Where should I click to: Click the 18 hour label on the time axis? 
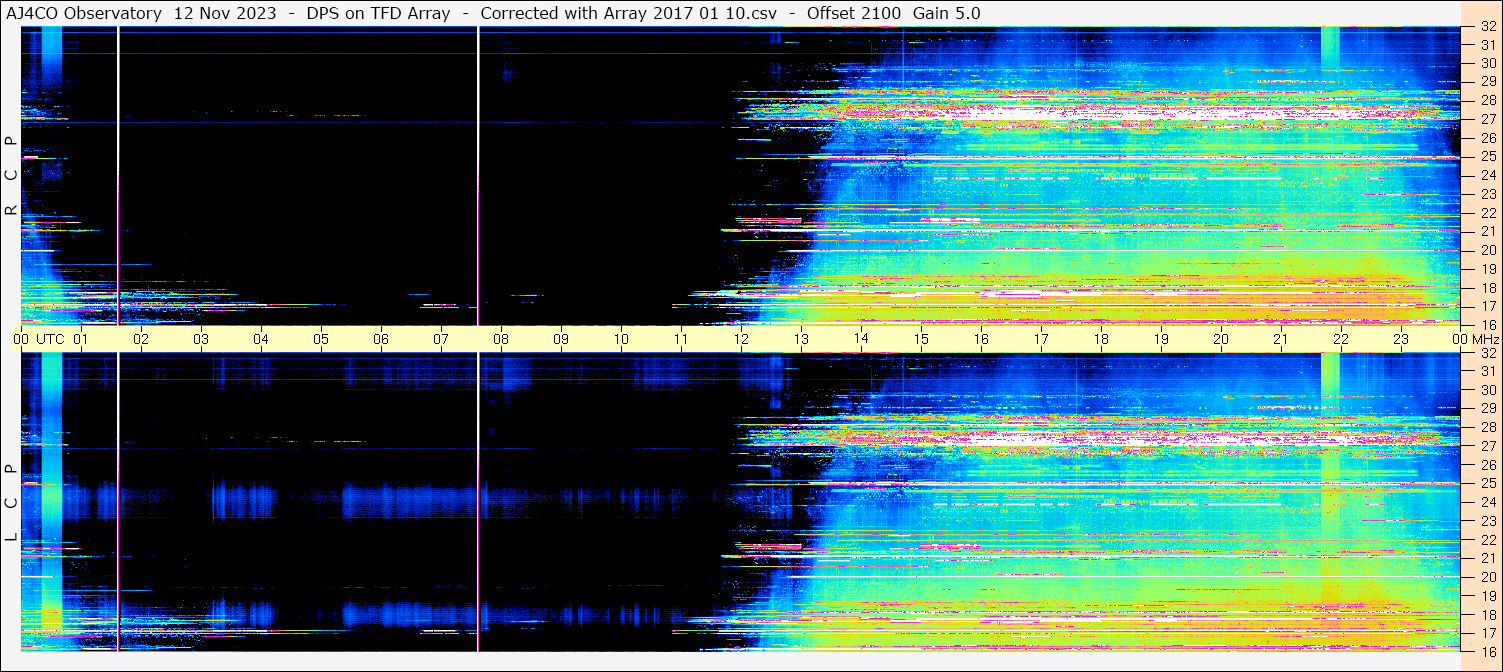tap(1101, 339)
